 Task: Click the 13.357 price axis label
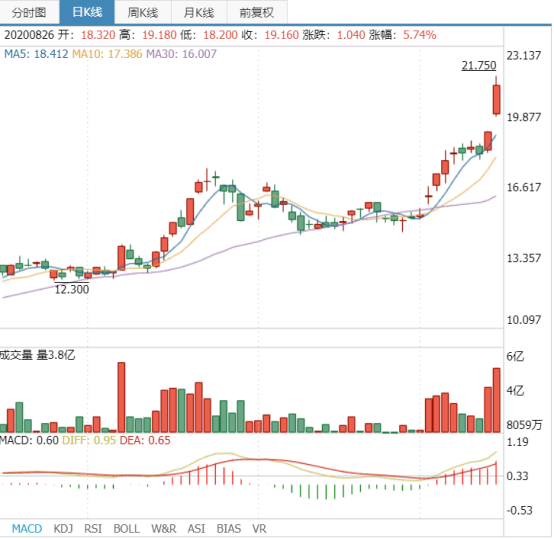pos(524,258)
